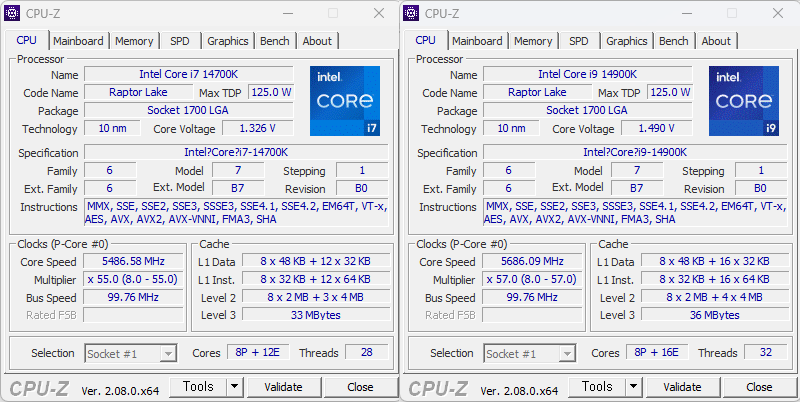Open Tools dropdown arrow in the i7 window
Screen dimensions: 800x402
coord(234,387)
